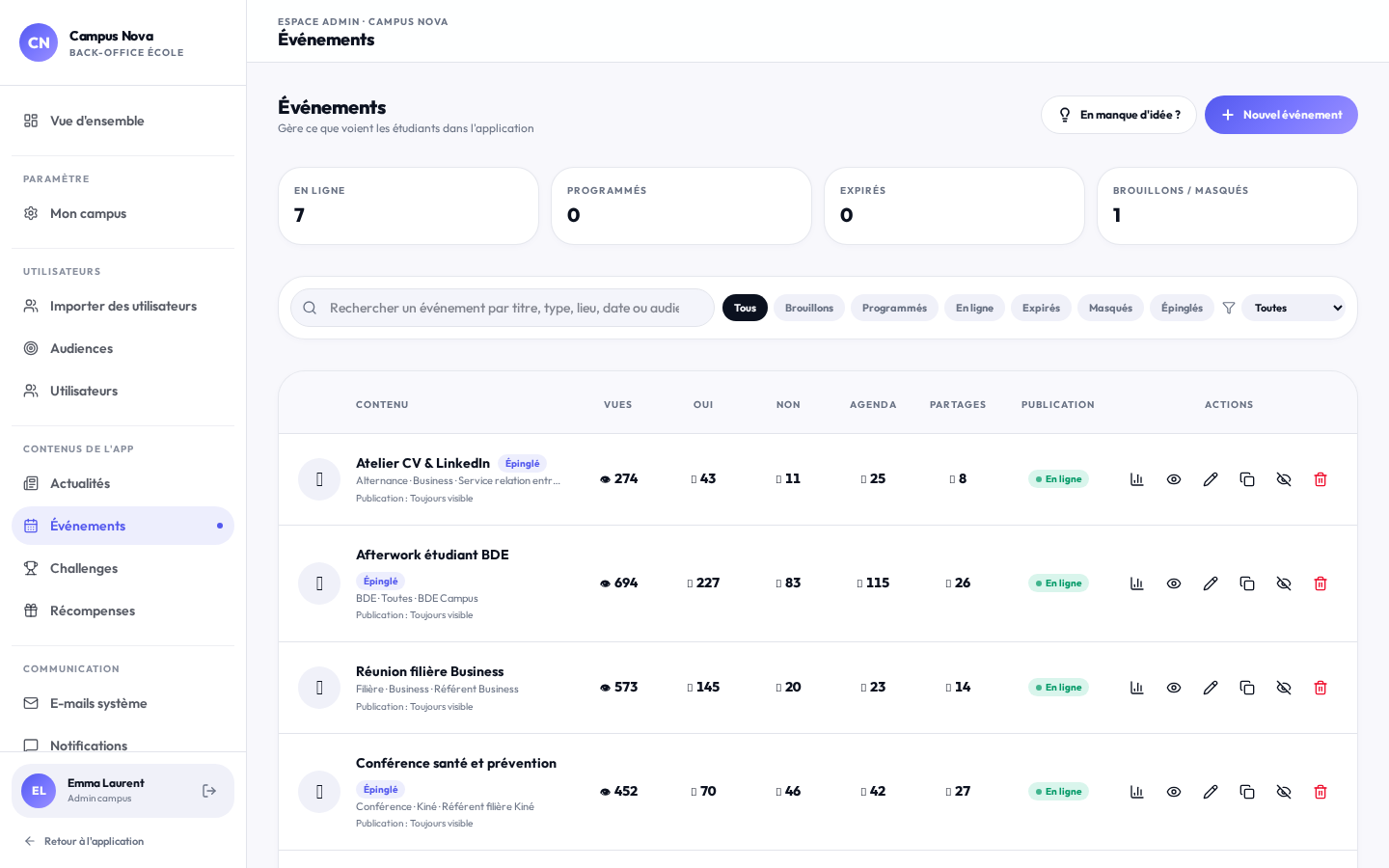Open the Challenges page
1389x868 pixels.
(x=123, y=568)
